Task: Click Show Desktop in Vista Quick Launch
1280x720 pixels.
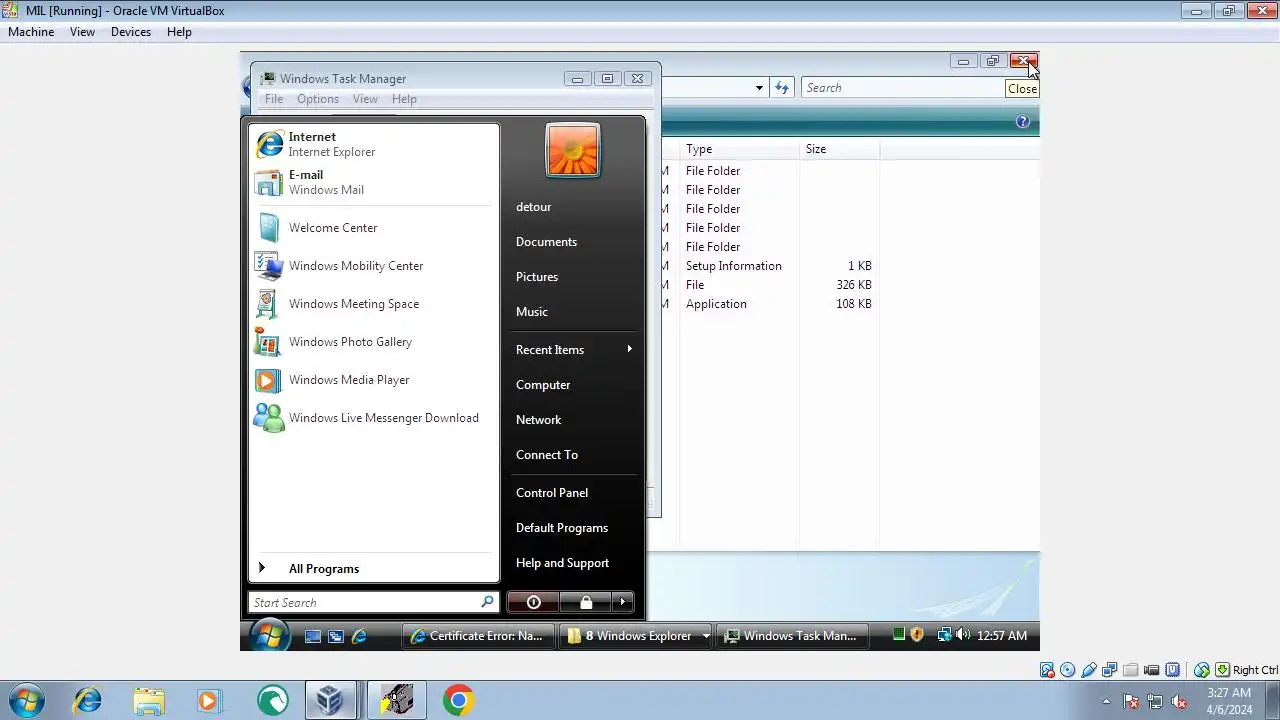Action: (313, 636)
